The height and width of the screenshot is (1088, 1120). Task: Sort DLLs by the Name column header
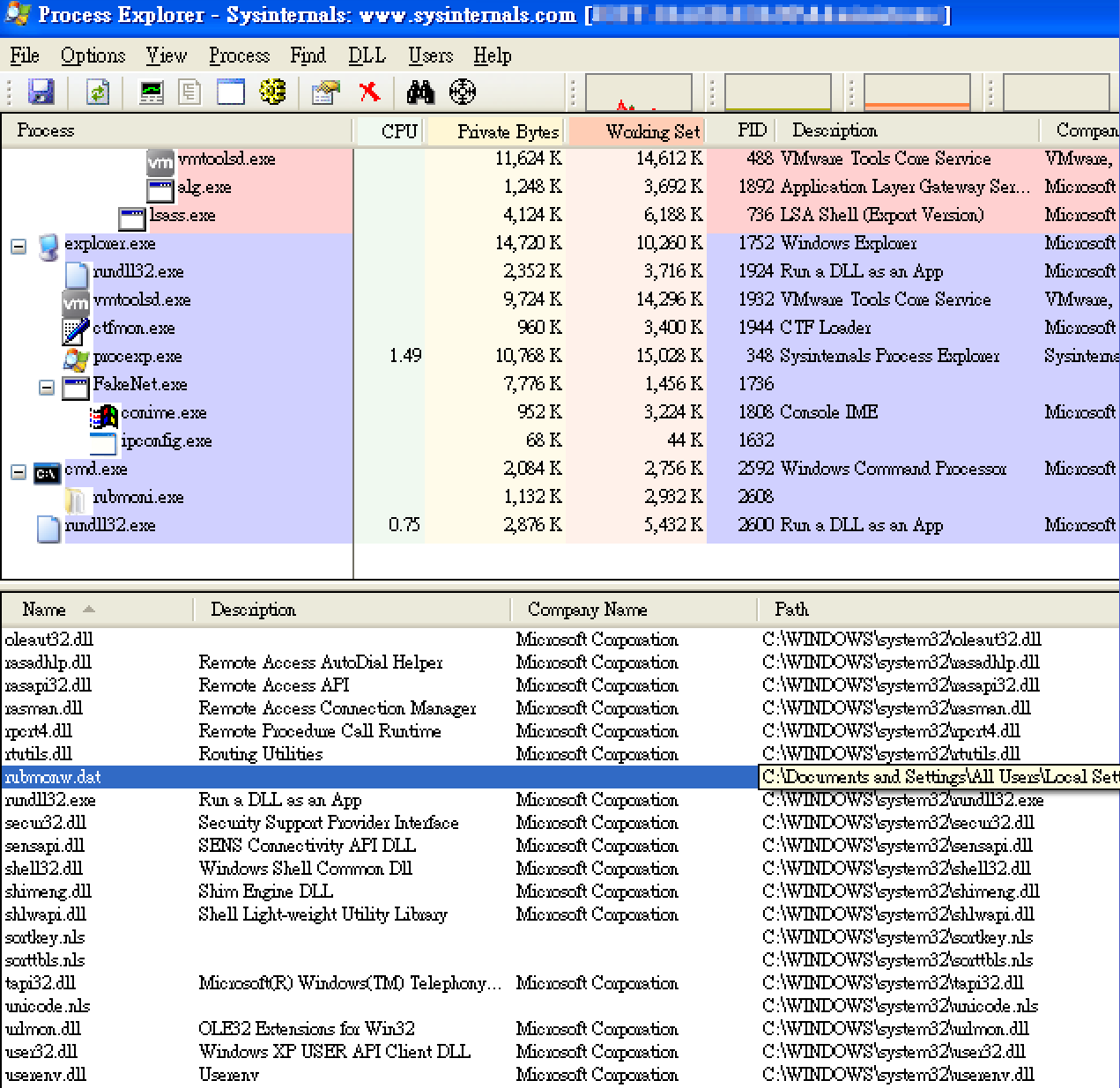click(46, 610)
